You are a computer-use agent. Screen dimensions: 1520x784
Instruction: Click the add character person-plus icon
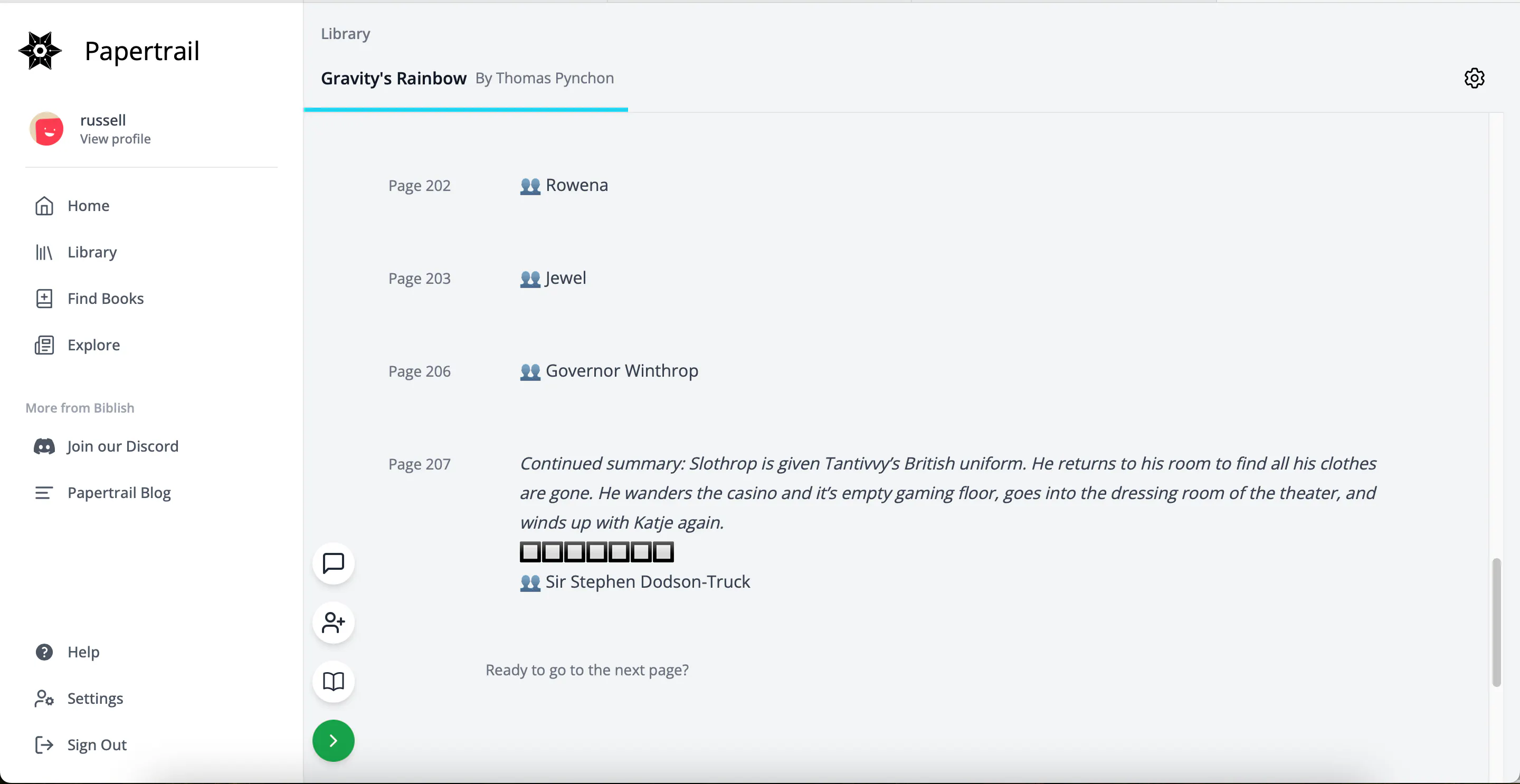point(334,622)
